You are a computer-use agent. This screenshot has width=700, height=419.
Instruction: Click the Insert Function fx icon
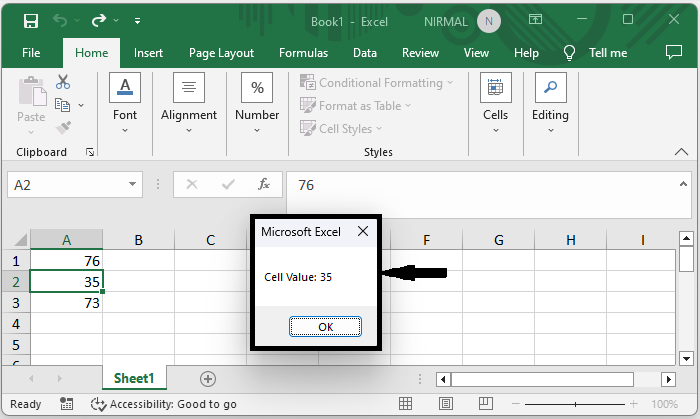point(264,184)
